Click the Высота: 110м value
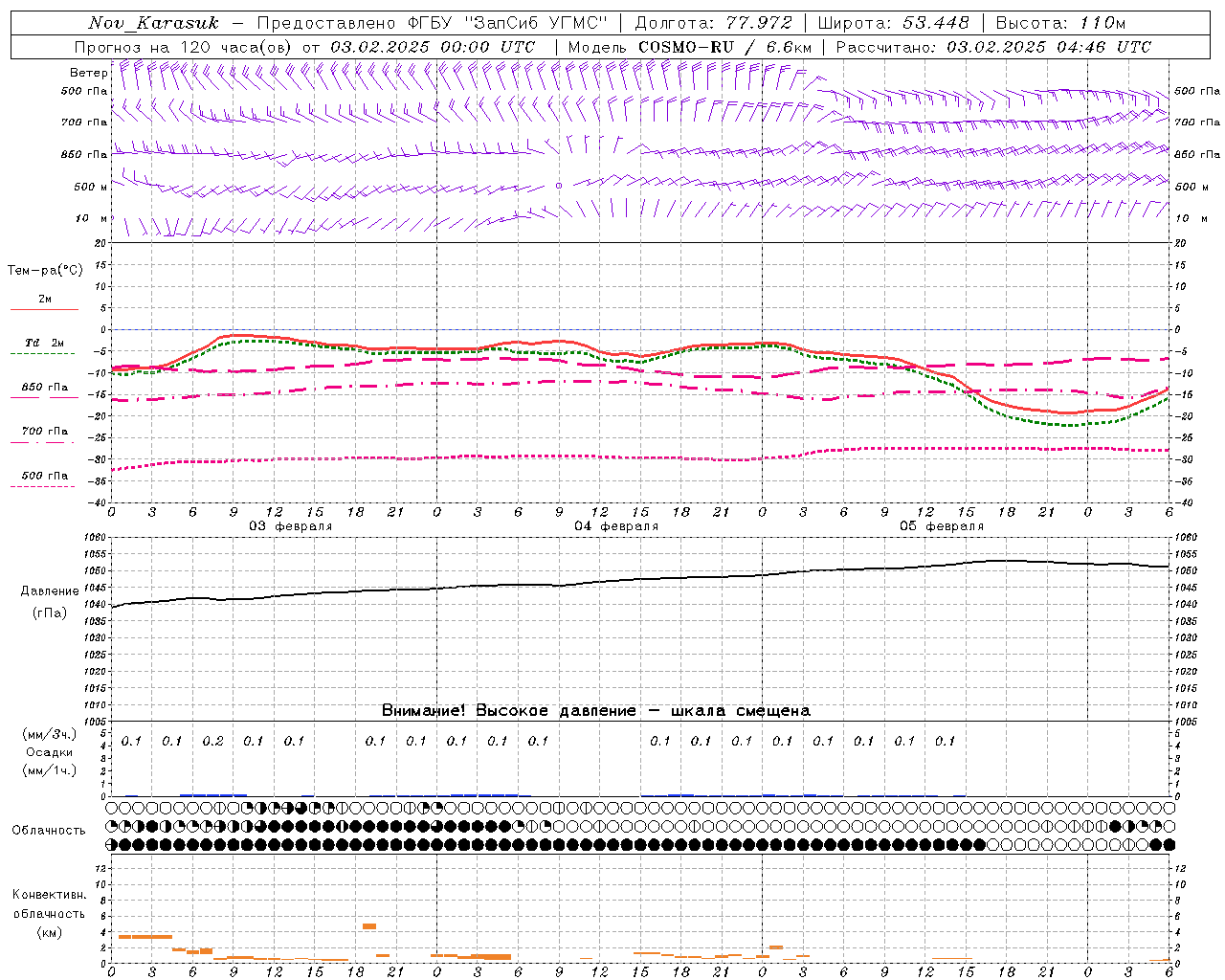This screenshot has height=980, width=1225. tap(1061, 23)
